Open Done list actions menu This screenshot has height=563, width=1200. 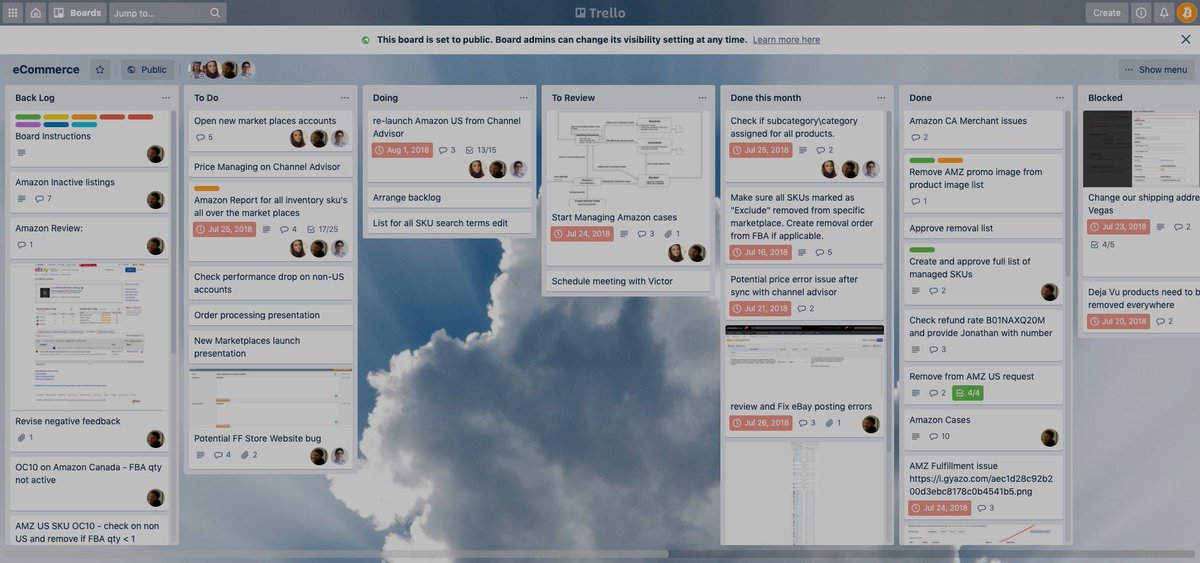click(1060, 98)
